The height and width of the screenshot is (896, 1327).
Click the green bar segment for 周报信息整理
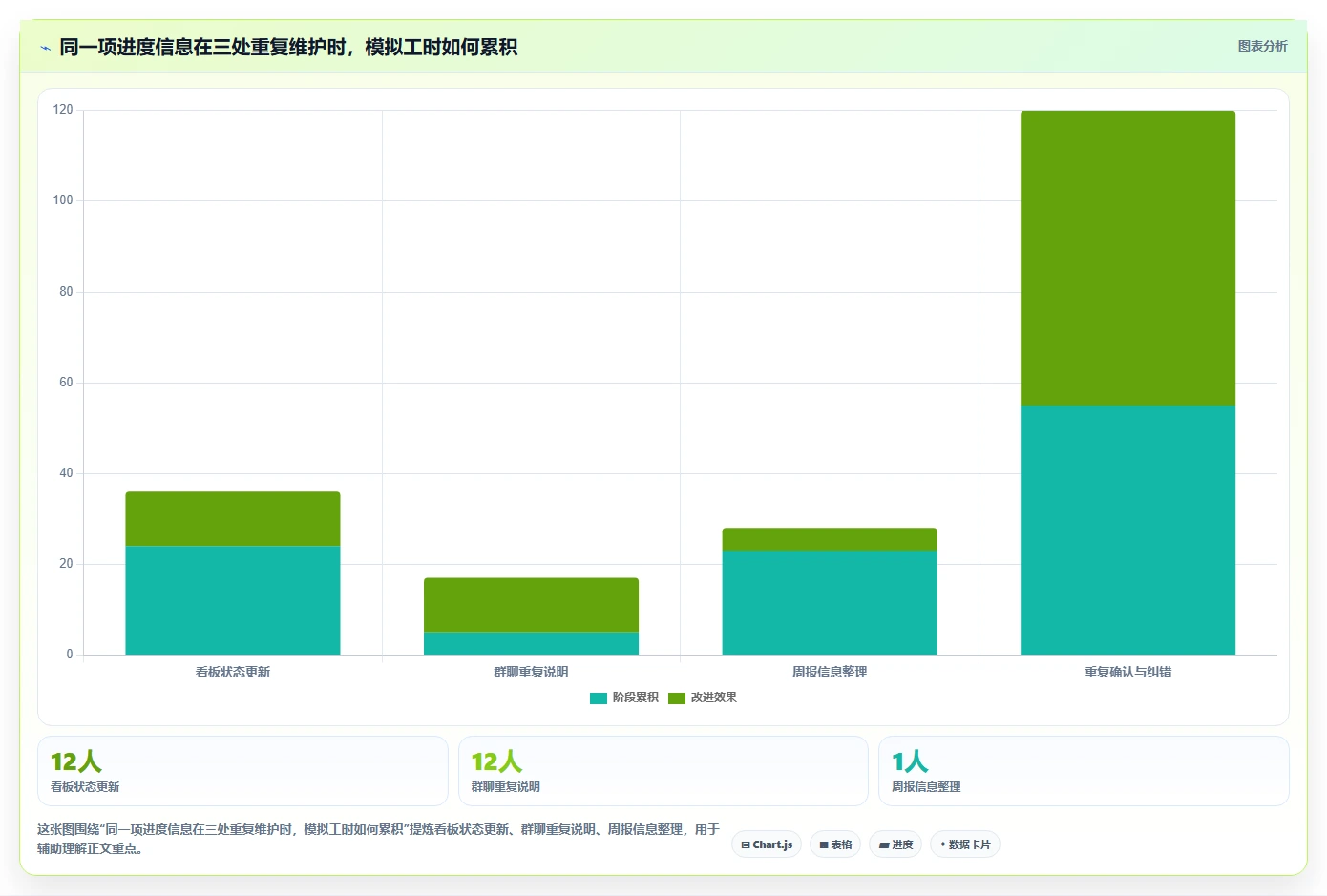click(830, 539)
